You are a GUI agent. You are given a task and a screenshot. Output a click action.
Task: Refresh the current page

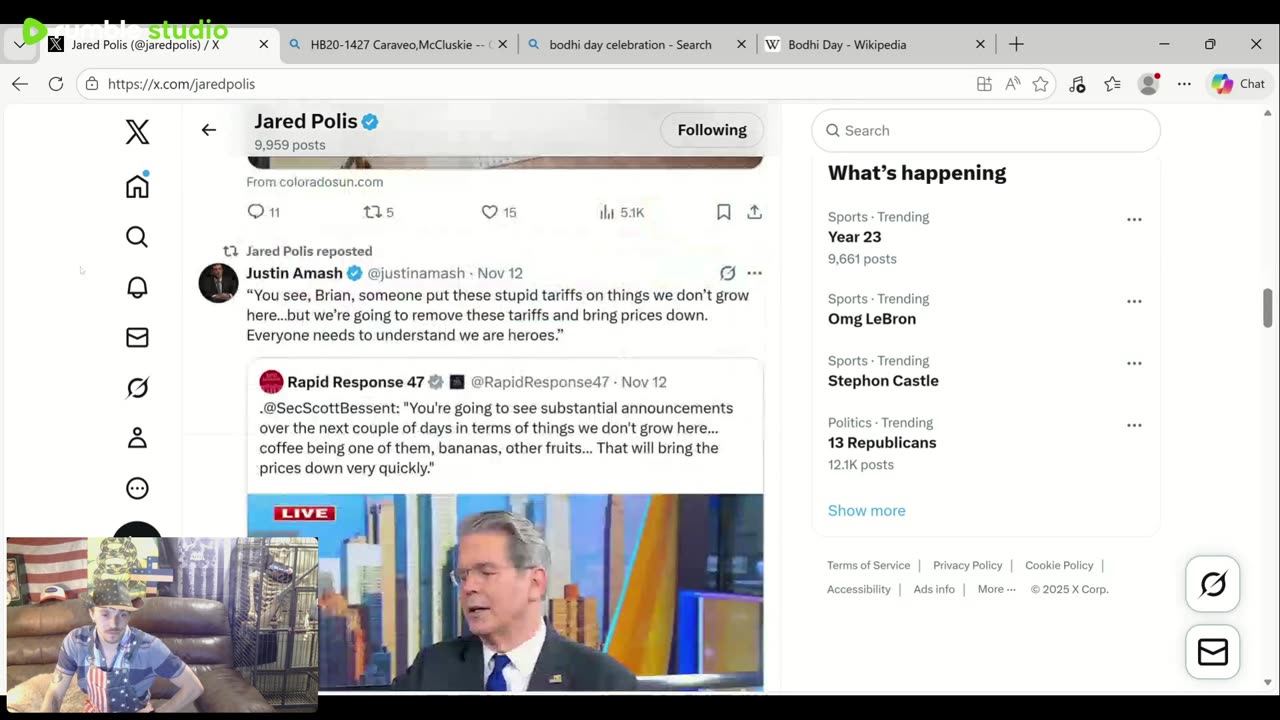[56, 84]
